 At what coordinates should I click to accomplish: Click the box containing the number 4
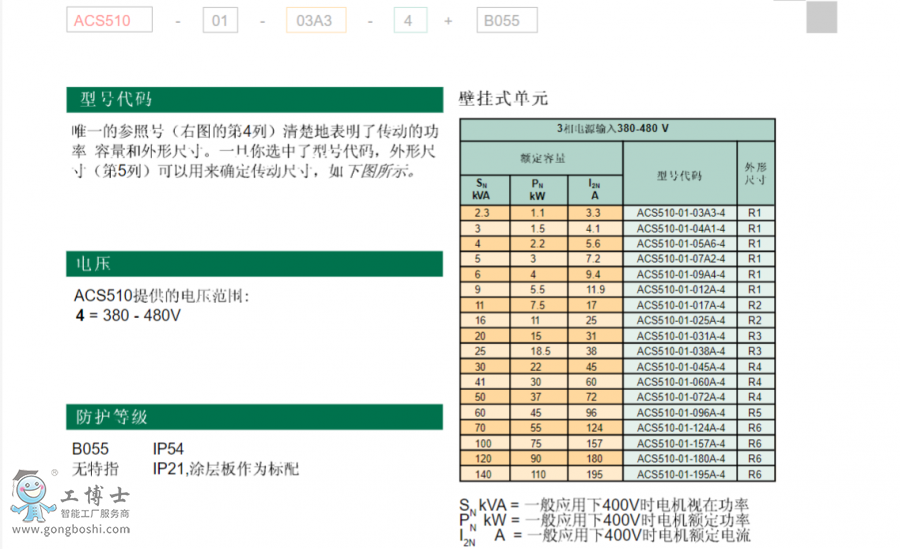coord(410,20)
